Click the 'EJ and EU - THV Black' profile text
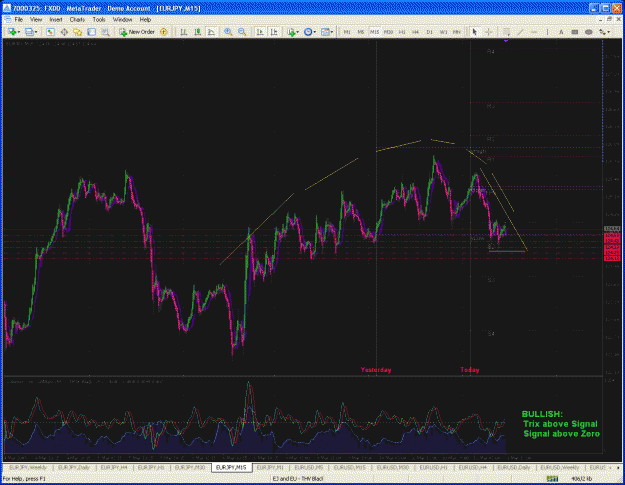Screen dimensions: 625x485 point(297,479)
